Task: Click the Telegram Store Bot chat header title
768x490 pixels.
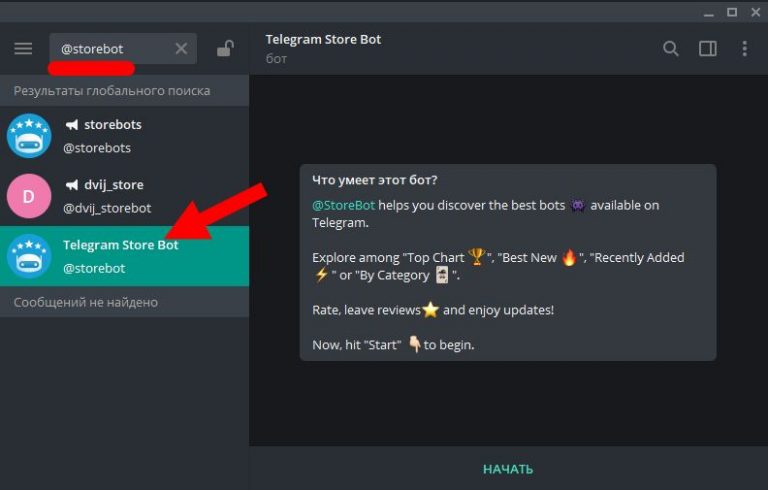Action: point(323,39)
